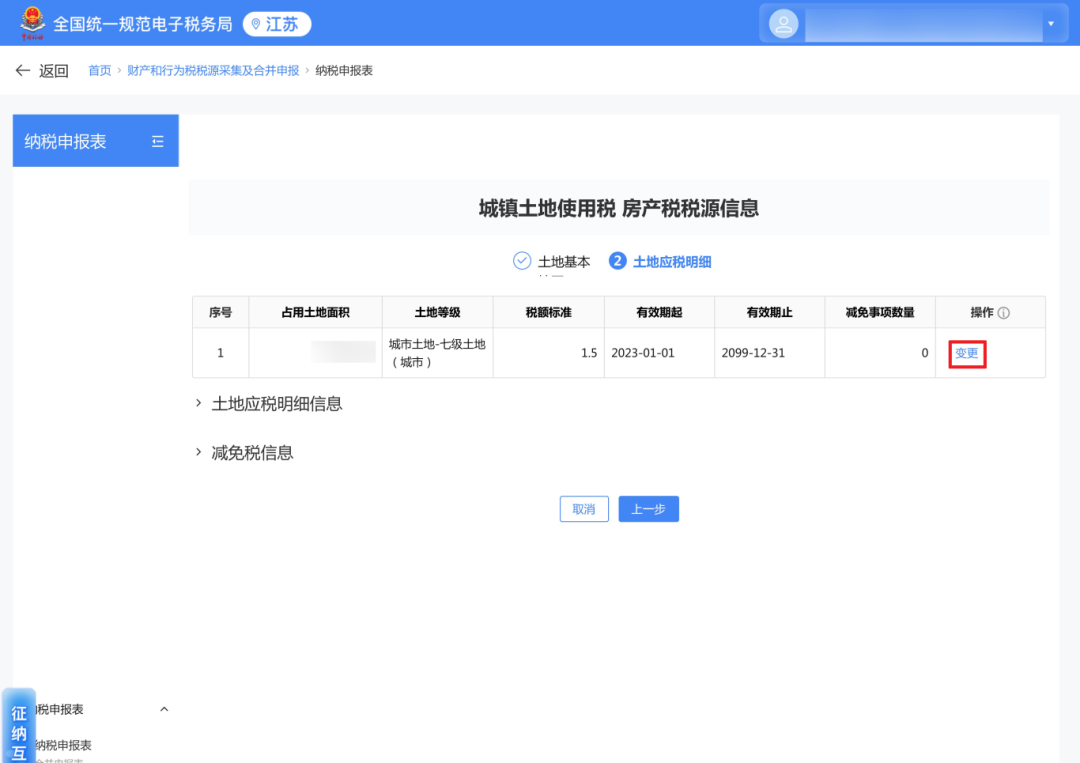Image resolution: width=1080 pixels, height=763 pixels.
Task: Select the 纳税申报表 sidebar header
Action: (x=96, y=140)
